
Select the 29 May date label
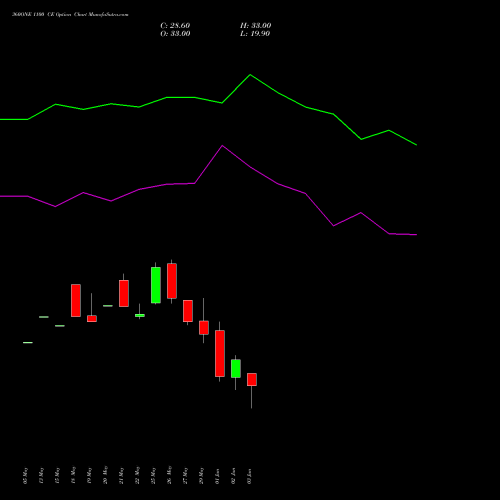pyautogui.click(x=201, y=476)
